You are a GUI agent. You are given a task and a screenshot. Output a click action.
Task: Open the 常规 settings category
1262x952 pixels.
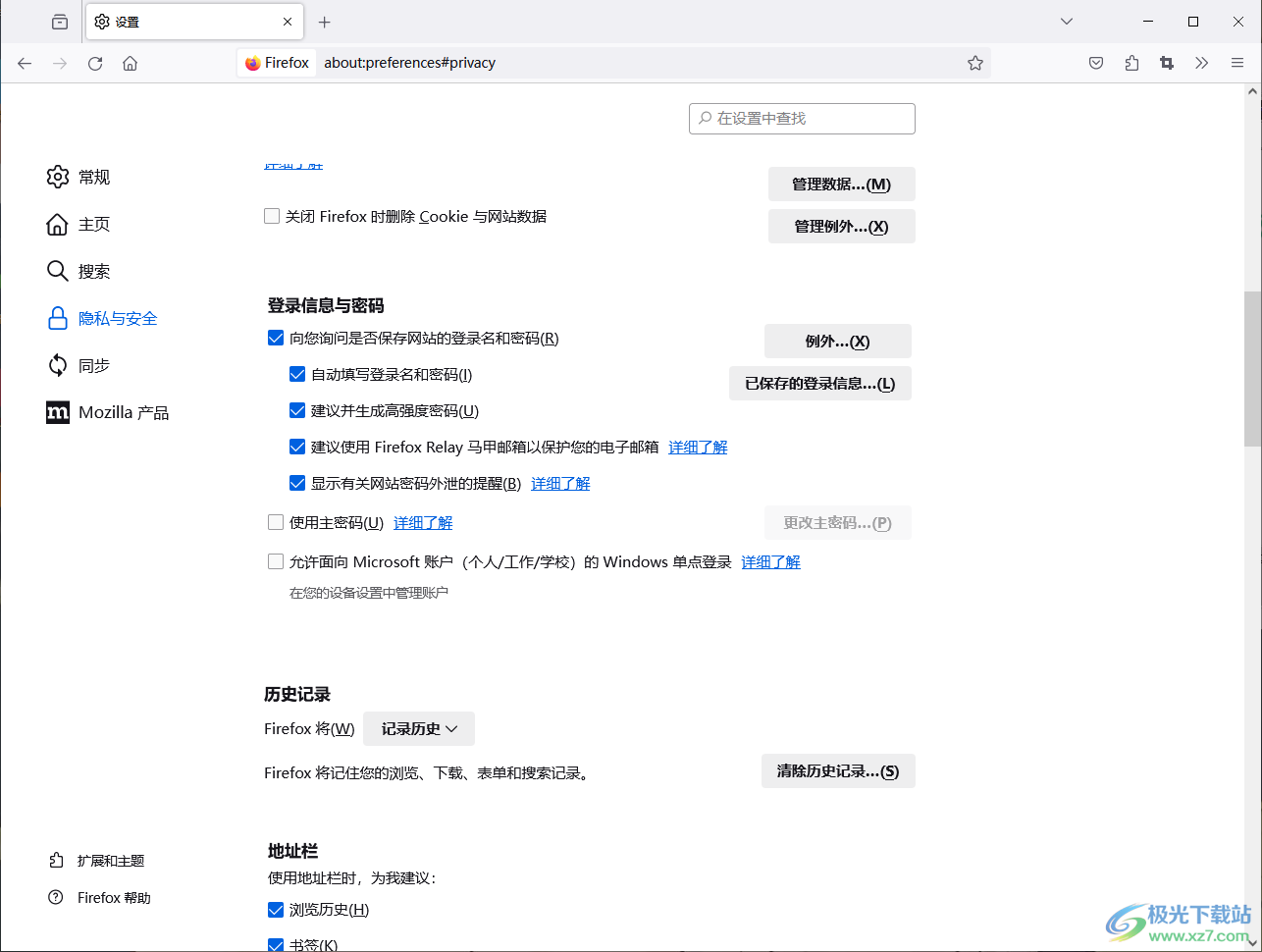(x=79, y=177)
